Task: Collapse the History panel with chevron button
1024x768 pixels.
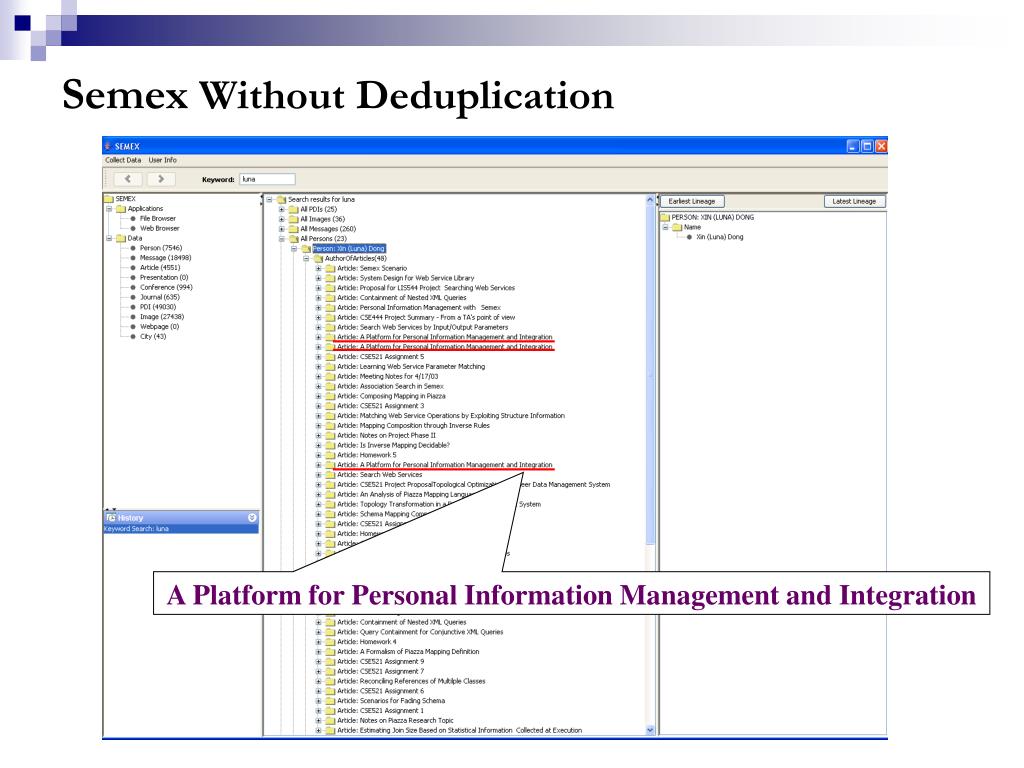Action: coord(253,518)
